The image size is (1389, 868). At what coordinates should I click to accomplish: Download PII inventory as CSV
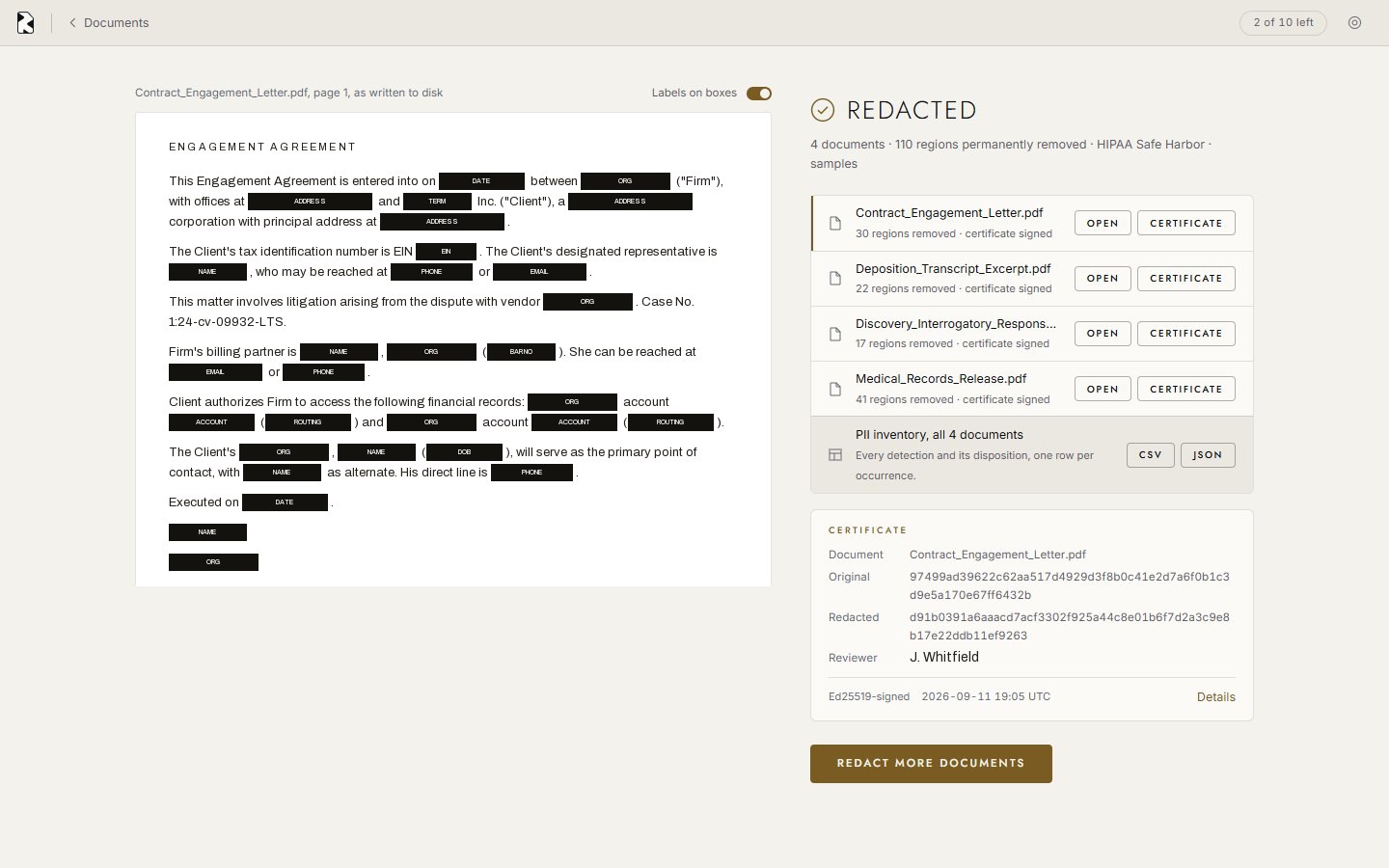point(1151,455)
